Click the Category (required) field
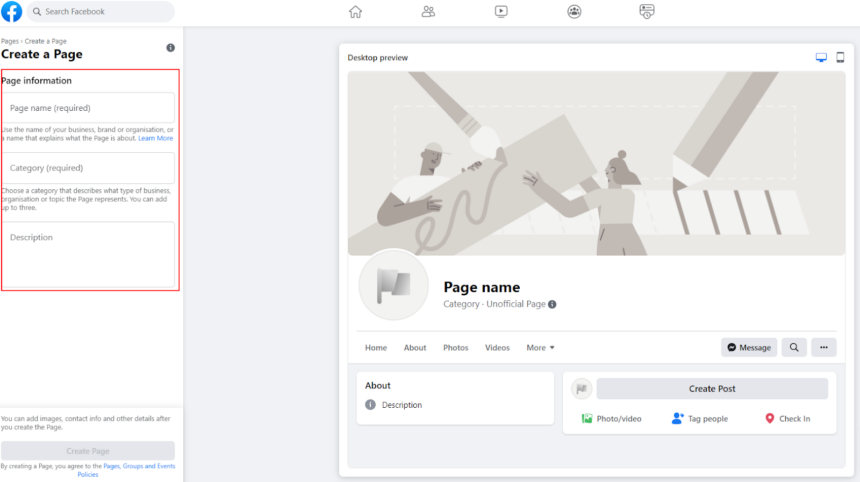The width and height of the screenshot is (860, 482). coord(89,168)
